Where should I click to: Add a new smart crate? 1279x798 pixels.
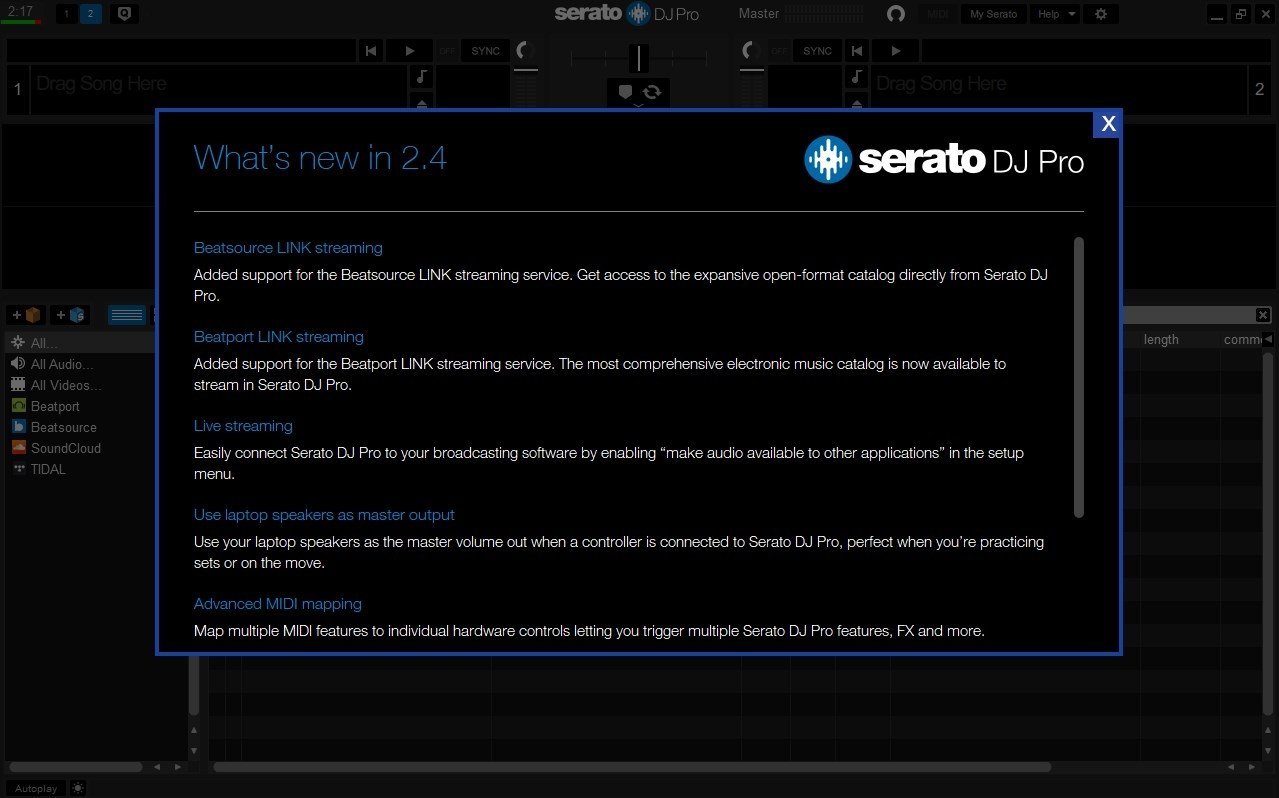(69, 315)
